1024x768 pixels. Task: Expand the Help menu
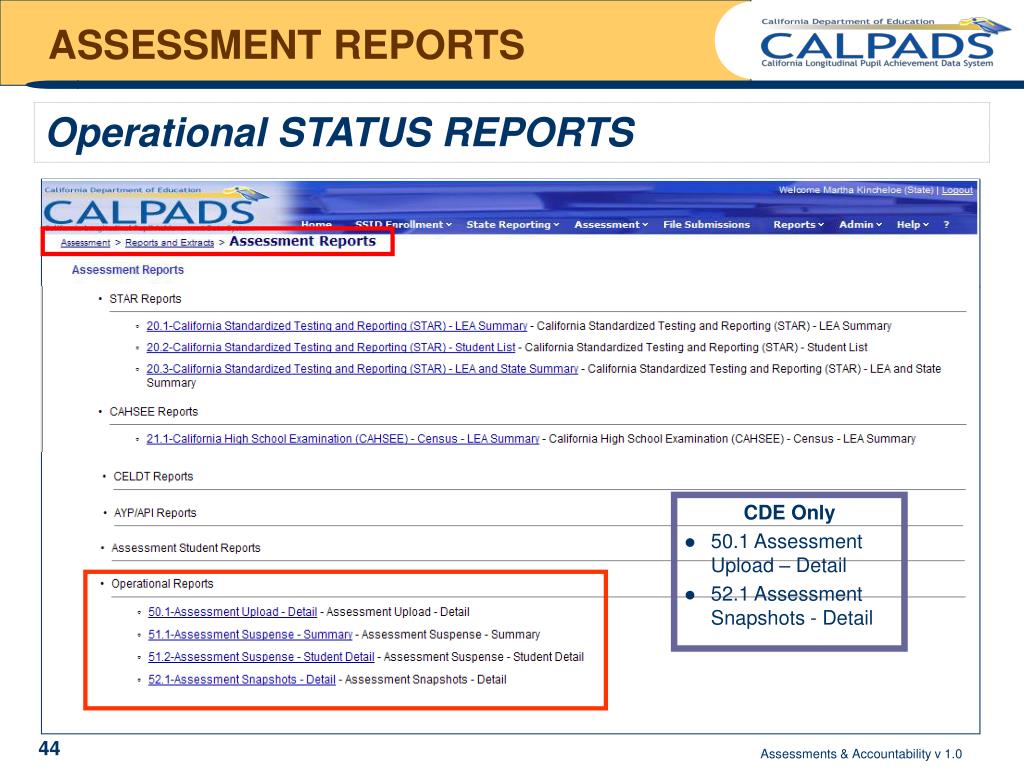912,224
